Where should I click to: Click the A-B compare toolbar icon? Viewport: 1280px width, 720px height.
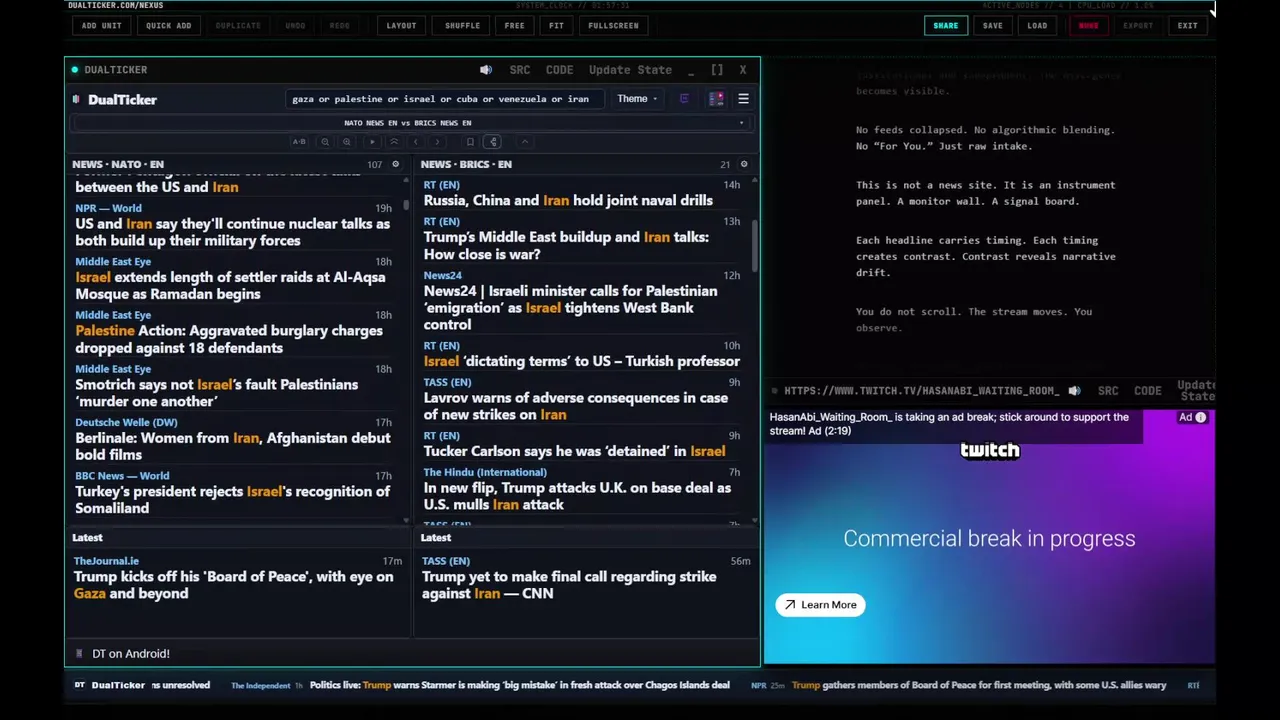[299, 142]
